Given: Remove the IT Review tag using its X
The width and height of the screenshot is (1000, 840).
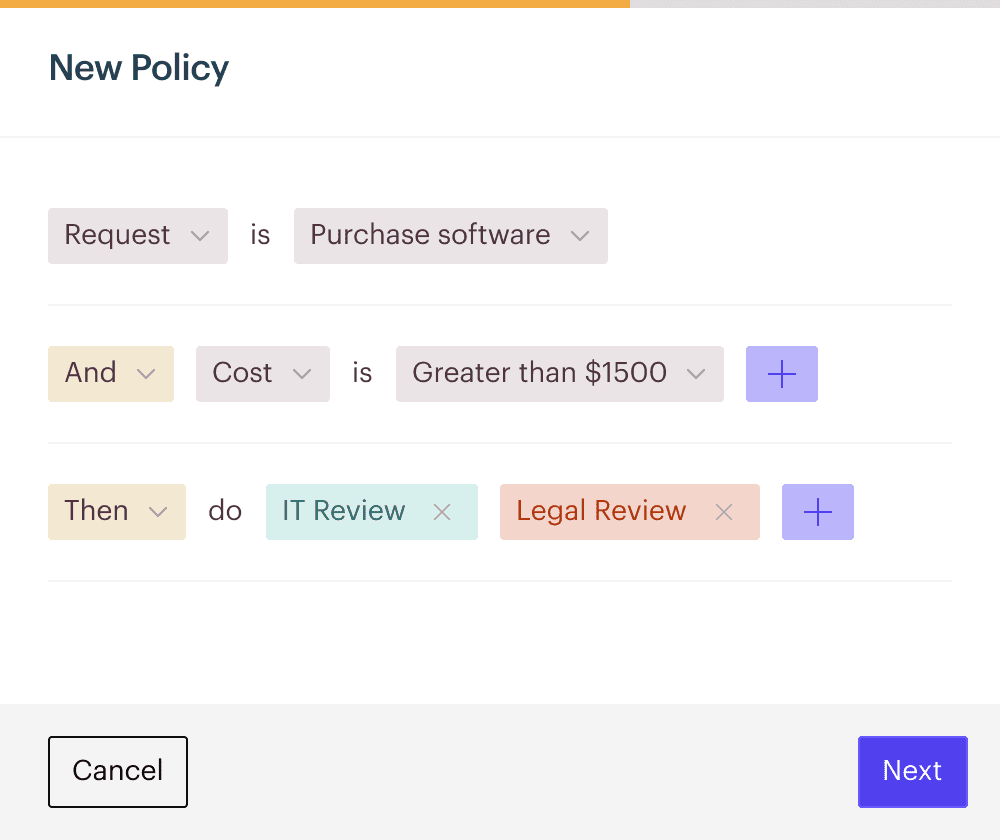Looking at the screenshot, I should [x=442, y=512].
